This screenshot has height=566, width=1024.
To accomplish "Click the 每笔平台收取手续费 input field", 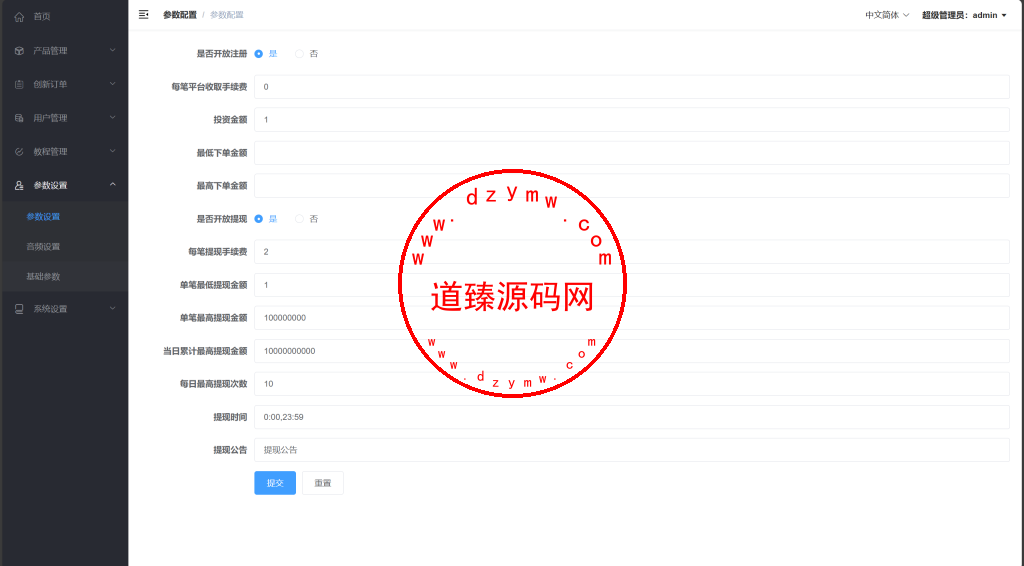I will point(632,87).
